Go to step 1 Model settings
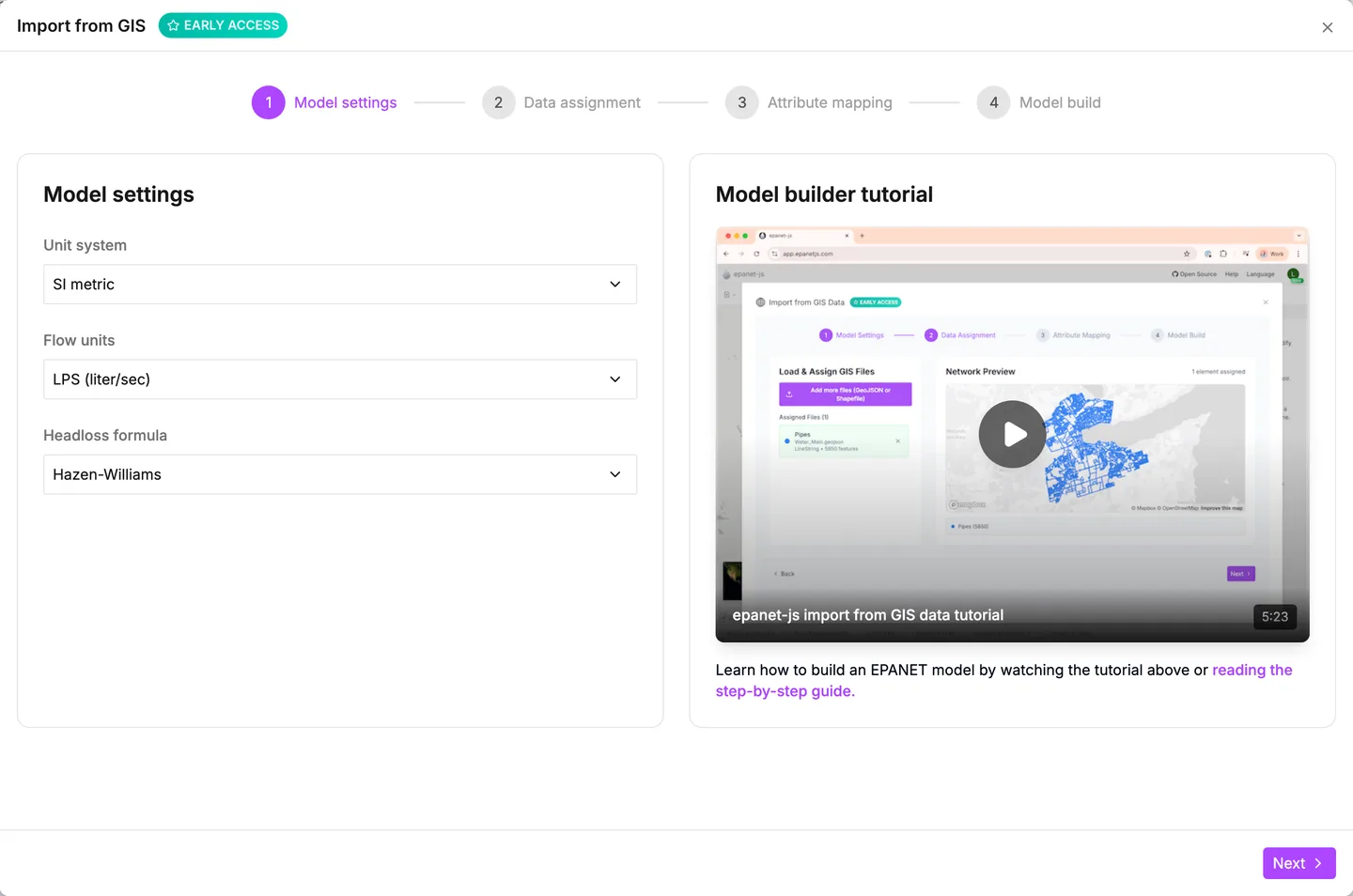The height and width of the screenshot is (896, 1353). coord(324,102)
